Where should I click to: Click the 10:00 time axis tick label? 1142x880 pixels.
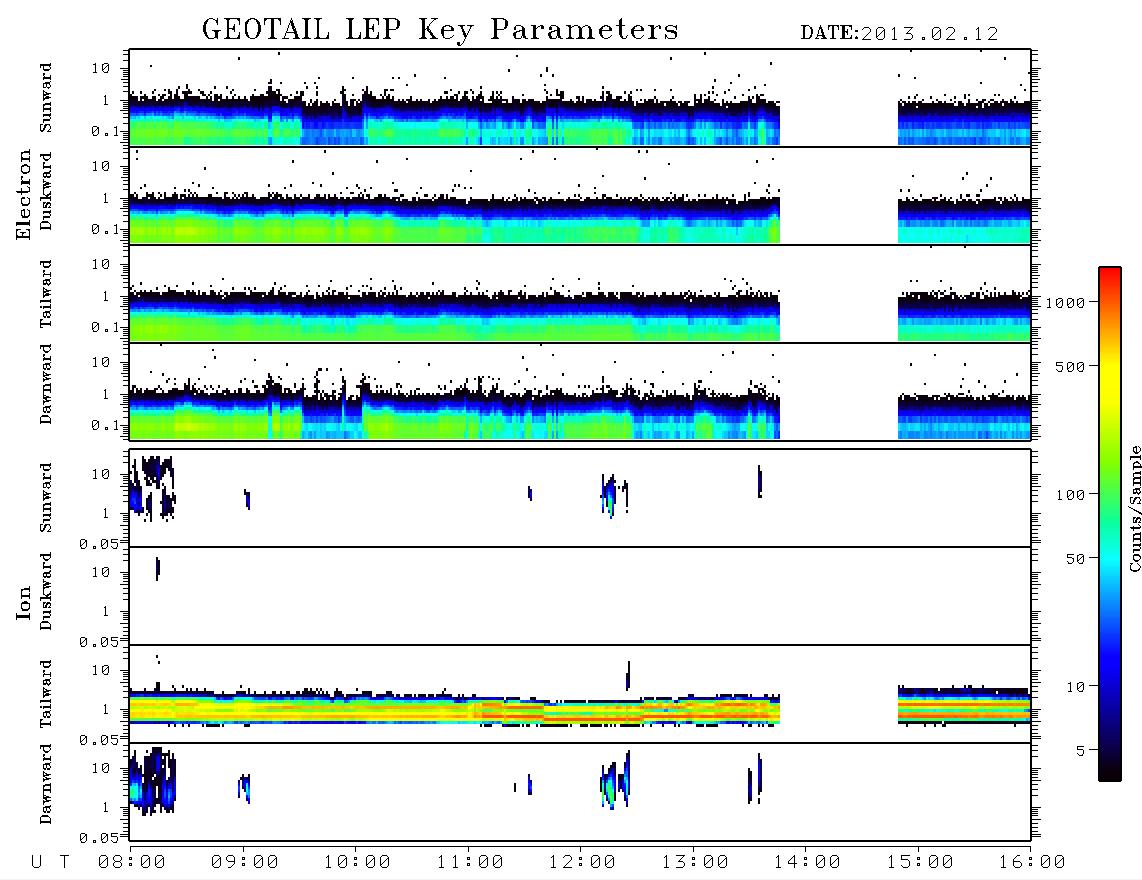click(x=357, y=862)
